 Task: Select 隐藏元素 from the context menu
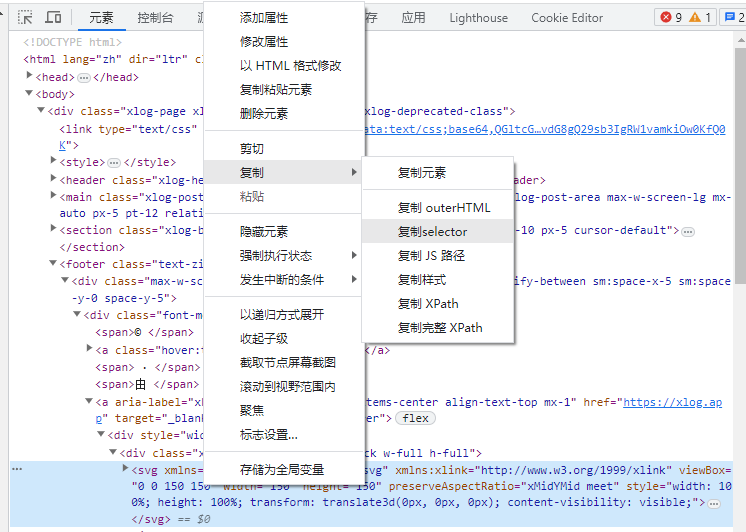[x=264, y=231]
